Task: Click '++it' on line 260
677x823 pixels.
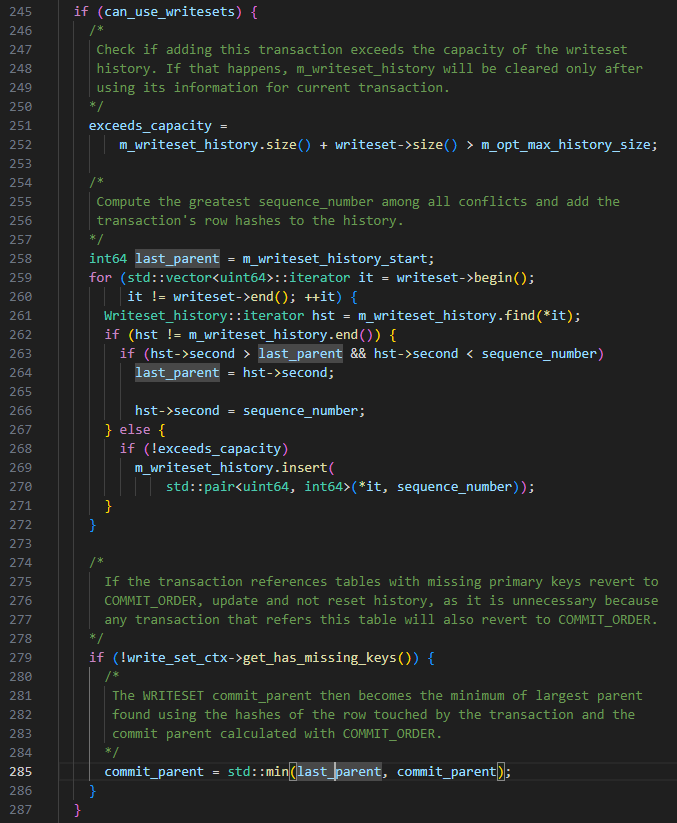Action: [320, 297]
